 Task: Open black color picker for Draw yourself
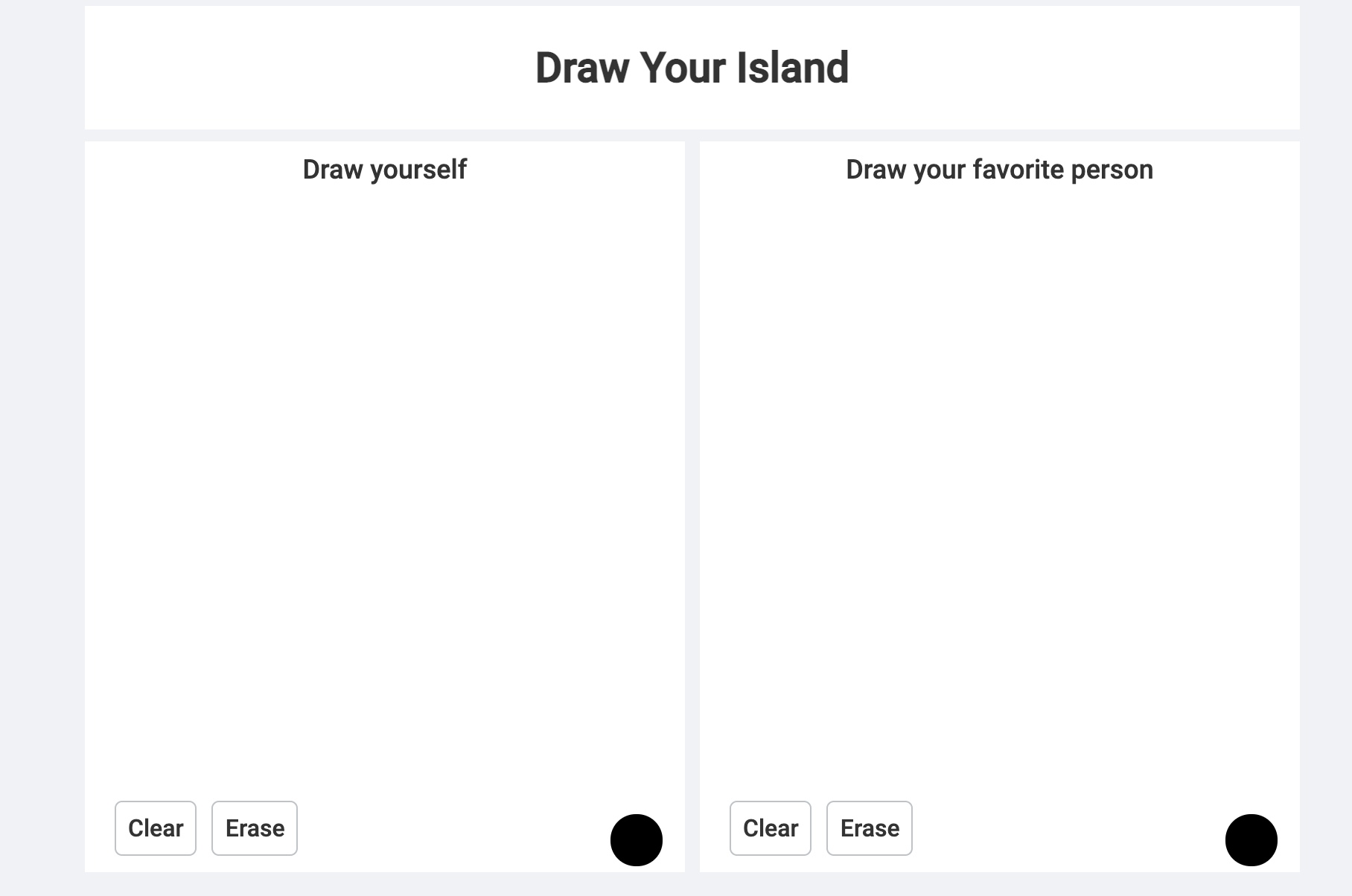tap(637, 840)
